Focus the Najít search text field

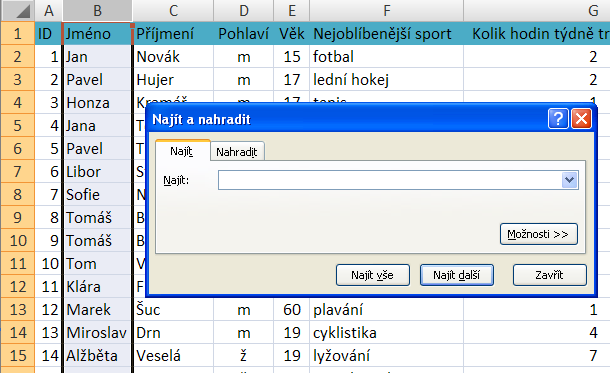coord(390,180)
